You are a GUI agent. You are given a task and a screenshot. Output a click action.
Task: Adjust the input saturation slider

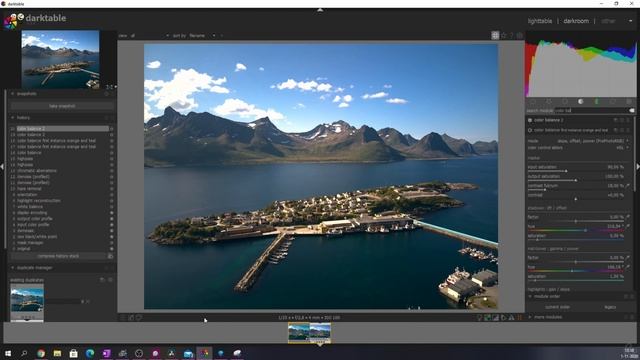[x=576, y=169]
